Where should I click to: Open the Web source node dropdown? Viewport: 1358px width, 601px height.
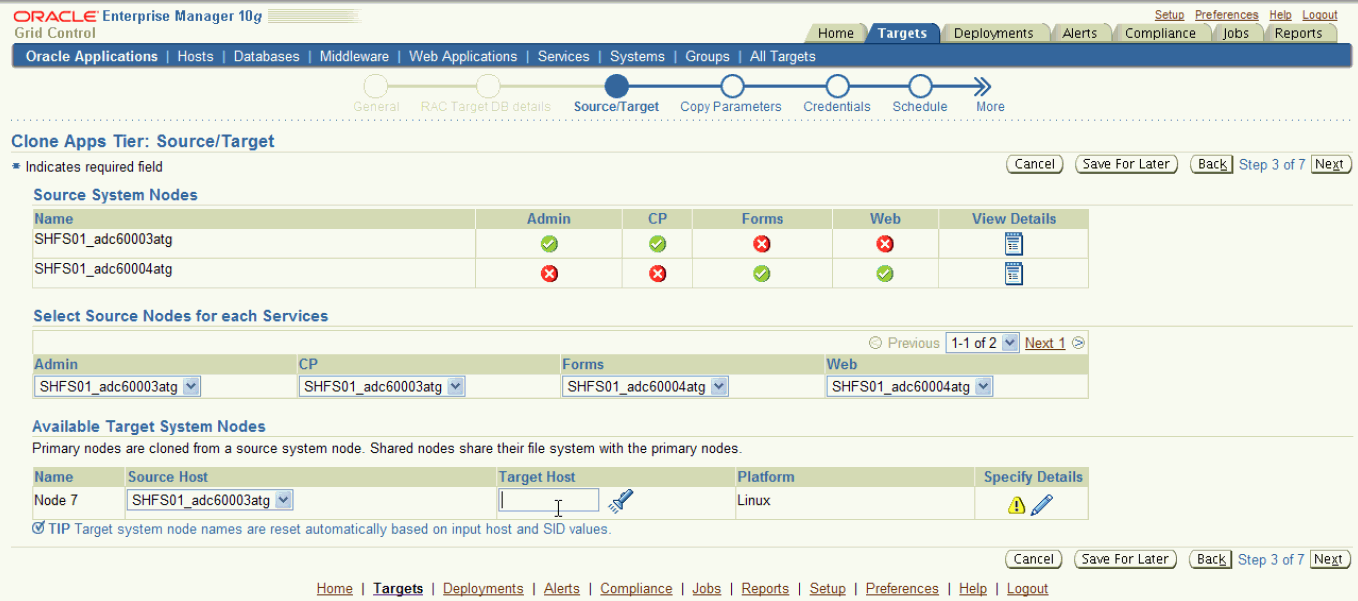(x=910, y=387)
